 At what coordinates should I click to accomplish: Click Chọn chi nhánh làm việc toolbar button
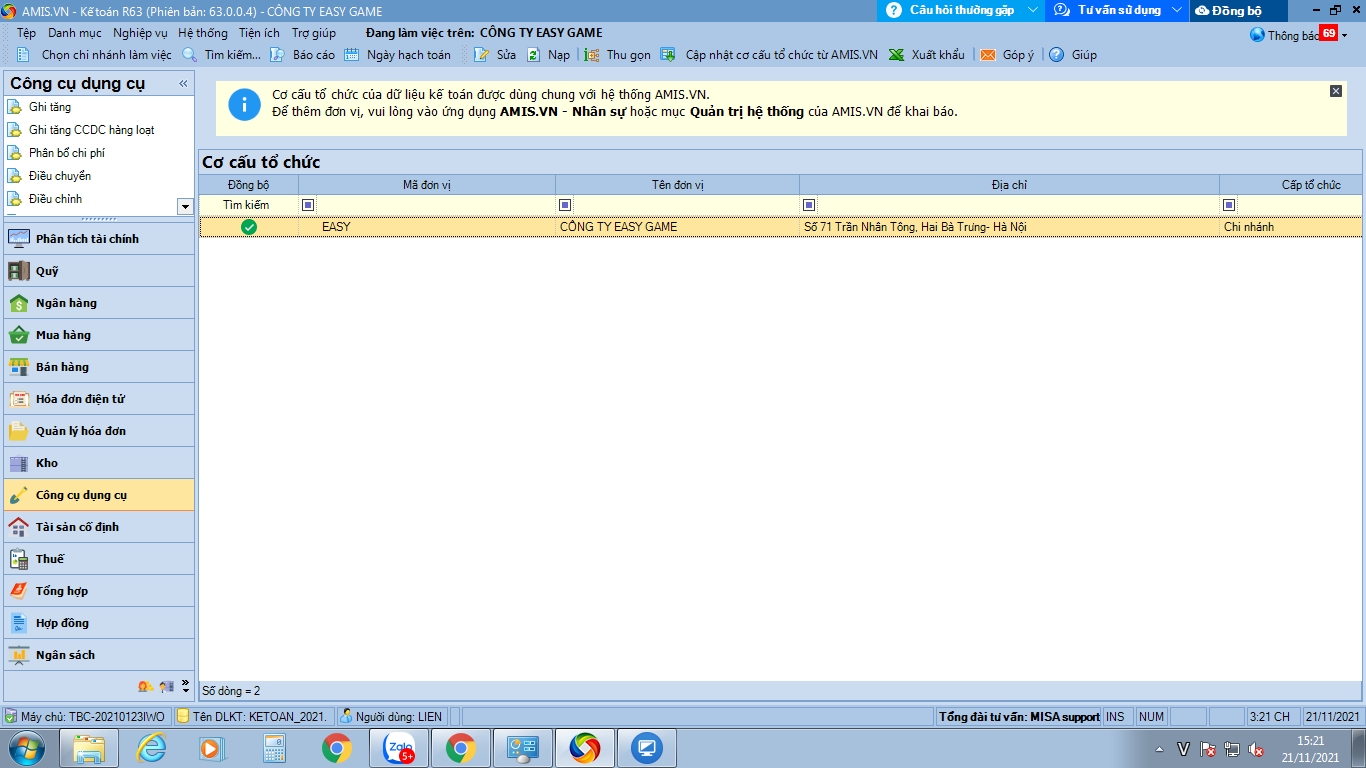(x=94, y=55)
